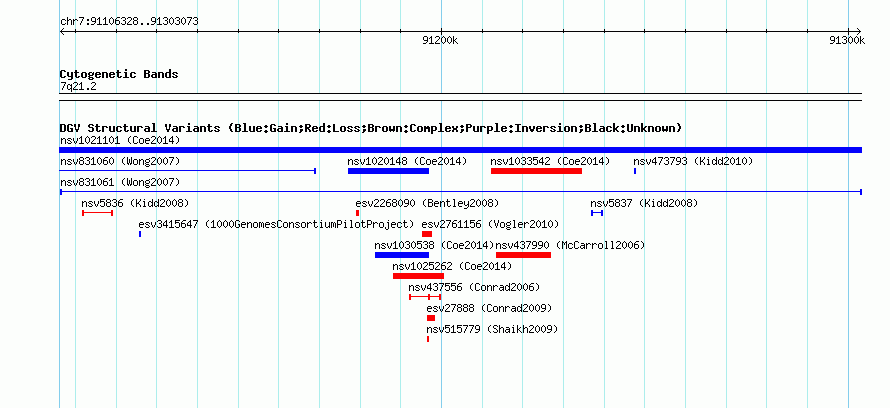
Task: Open esv2761156 (Vogler2010) label
Action: pos(490,225)
